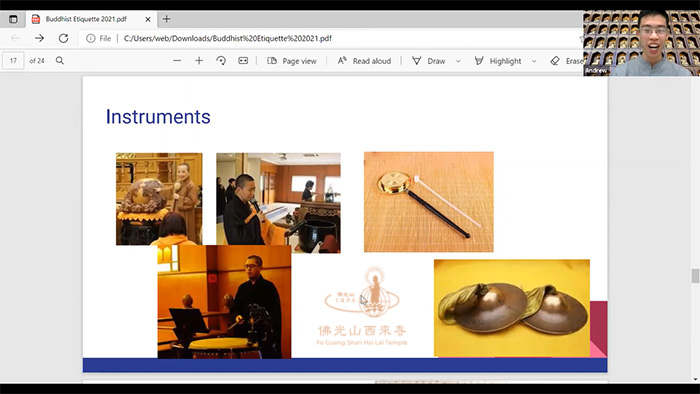Image resolution: width=700 pixels, height=394 pixels.
Task: Click the Highlight tool button
Action: [498, 61]
